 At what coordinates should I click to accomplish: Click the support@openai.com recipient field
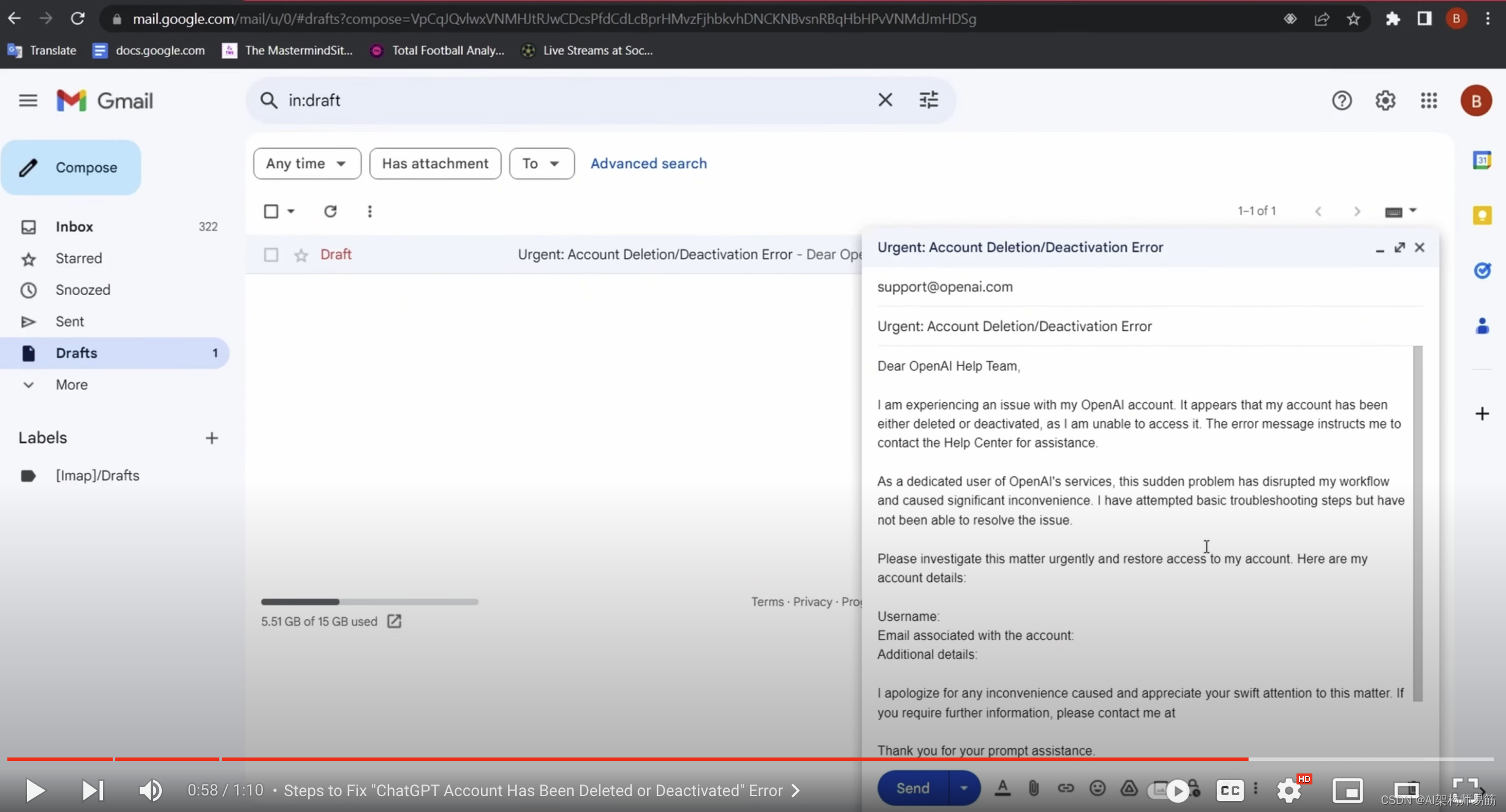tap(1150, 287)
